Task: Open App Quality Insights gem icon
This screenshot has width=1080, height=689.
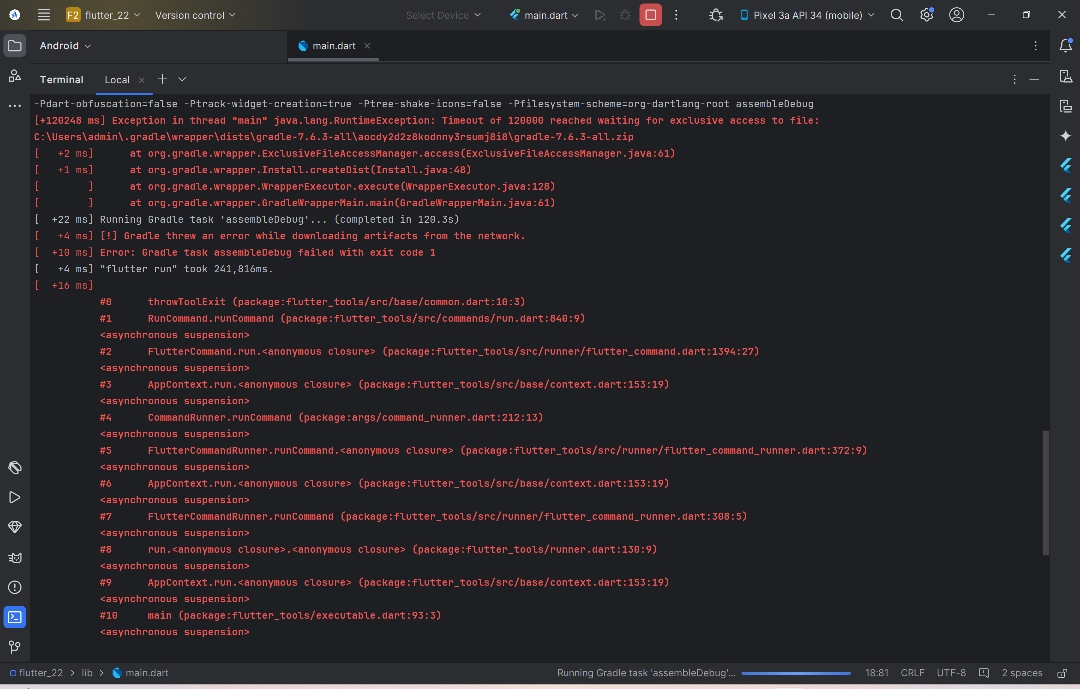Action: click(x=14, y=527)
